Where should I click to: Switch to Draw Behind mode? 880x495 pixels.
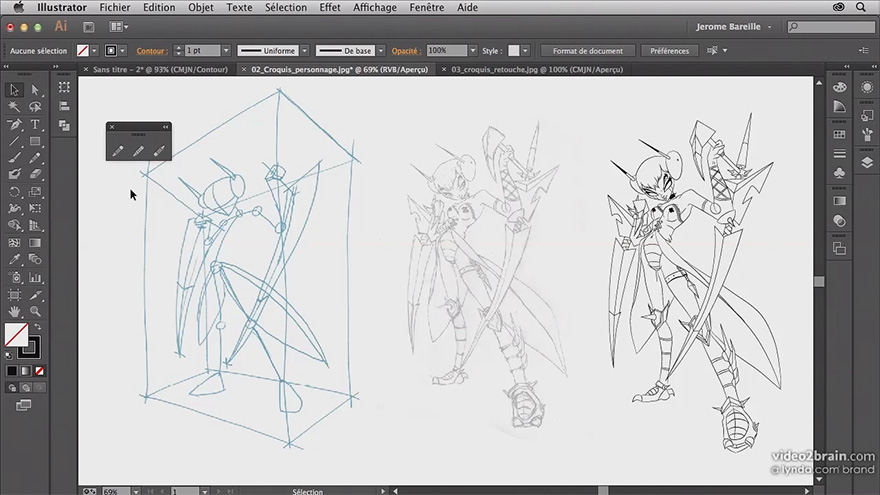click(x=26, y=388)
